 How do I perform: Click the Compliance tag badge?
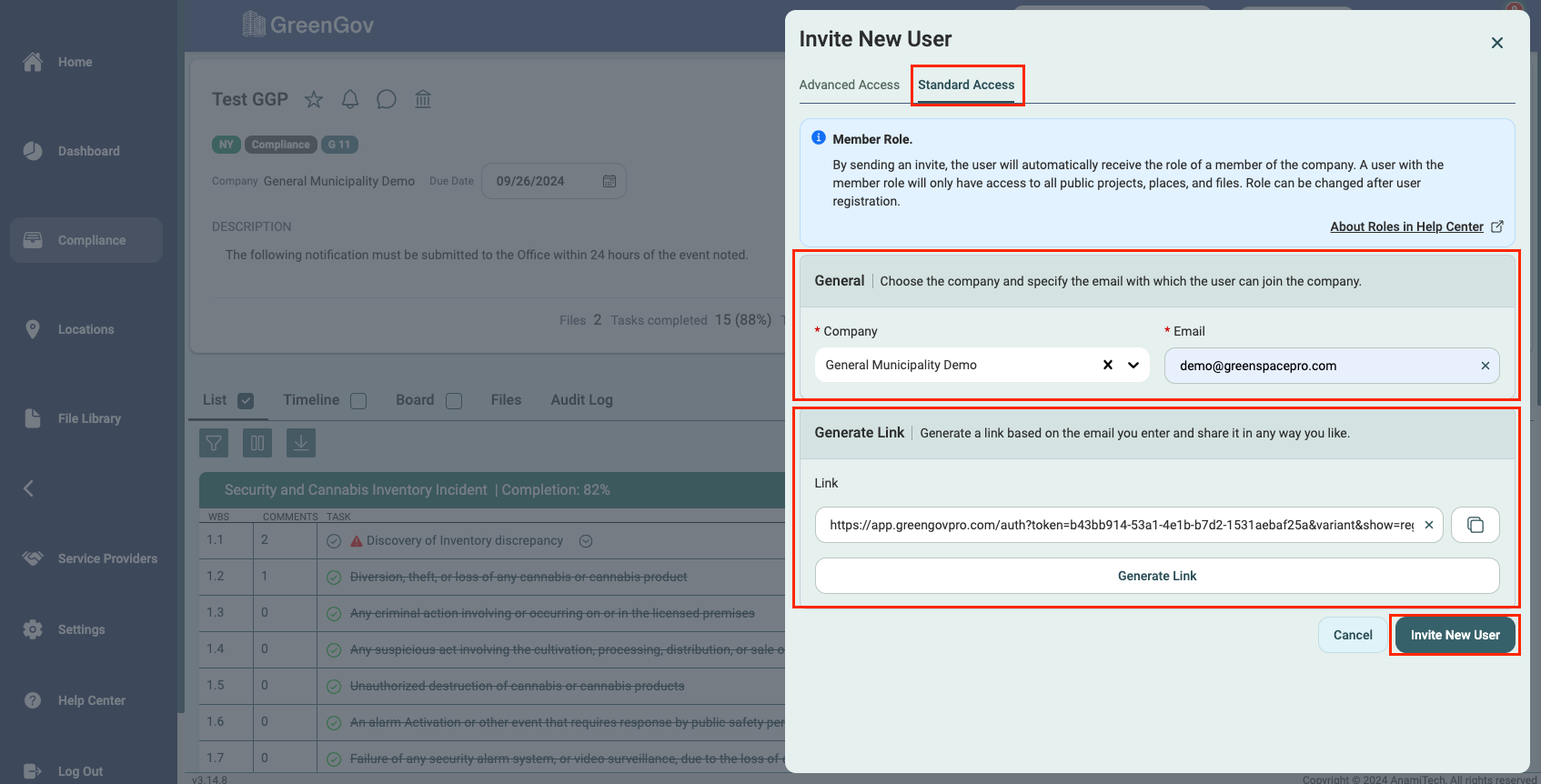[x=281, y=145]
